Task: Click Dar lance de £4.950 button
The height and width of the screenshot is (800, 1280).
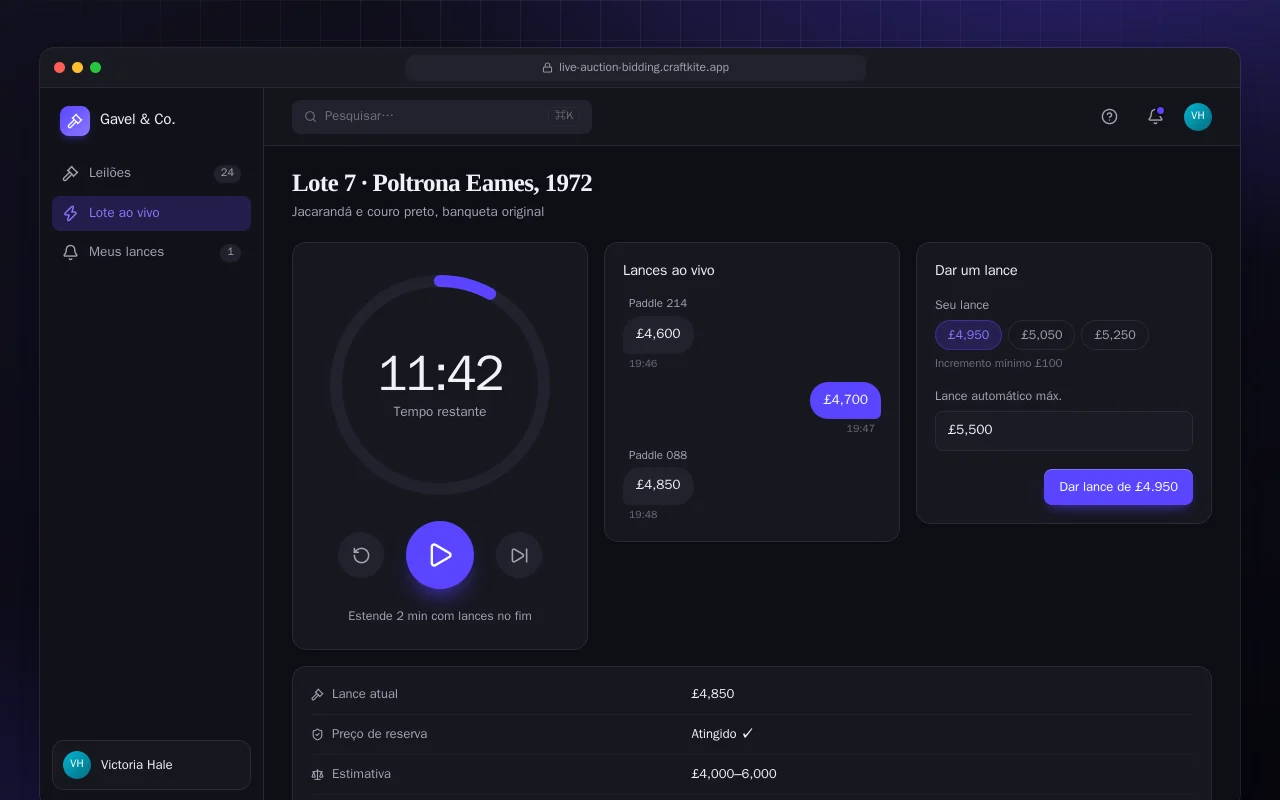Action: (x=1118, y=487)
